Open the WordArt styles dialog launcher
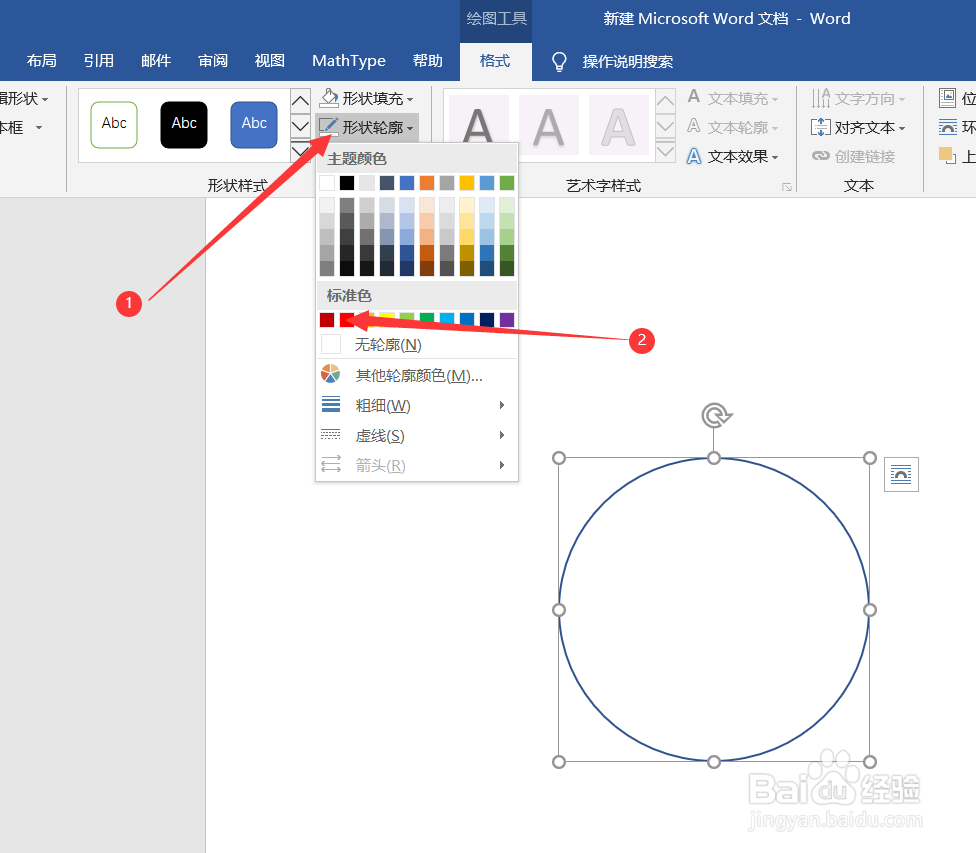This screenshot has height=853, width=976. tap(787, 187)
